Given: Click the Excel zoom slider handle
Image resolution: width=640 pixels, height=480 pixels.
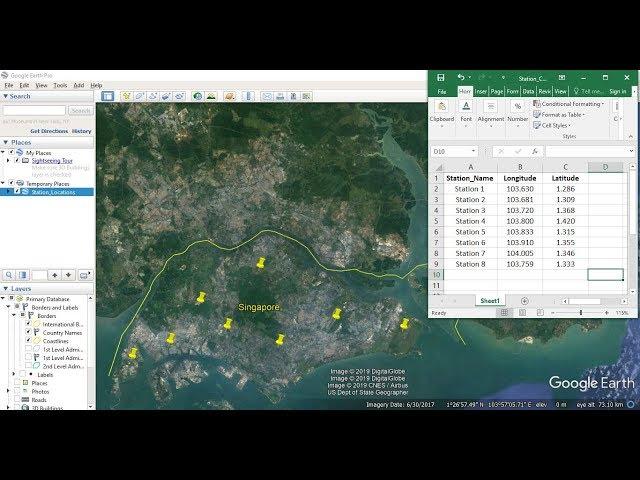Looking at the screenshot, I should click(x=581, y=313).
